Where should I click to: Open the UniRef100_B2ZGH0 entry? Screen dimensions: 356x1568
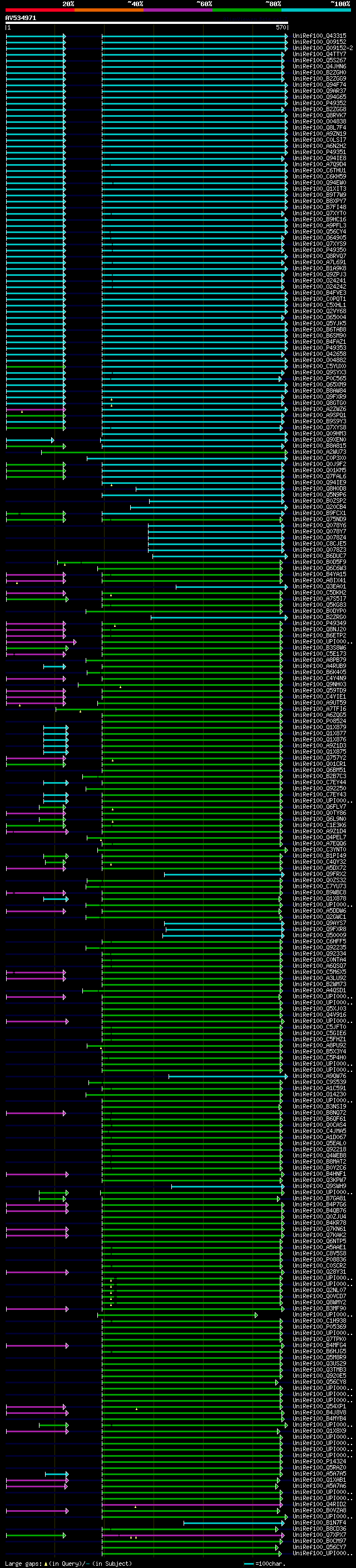coord(319,72)
